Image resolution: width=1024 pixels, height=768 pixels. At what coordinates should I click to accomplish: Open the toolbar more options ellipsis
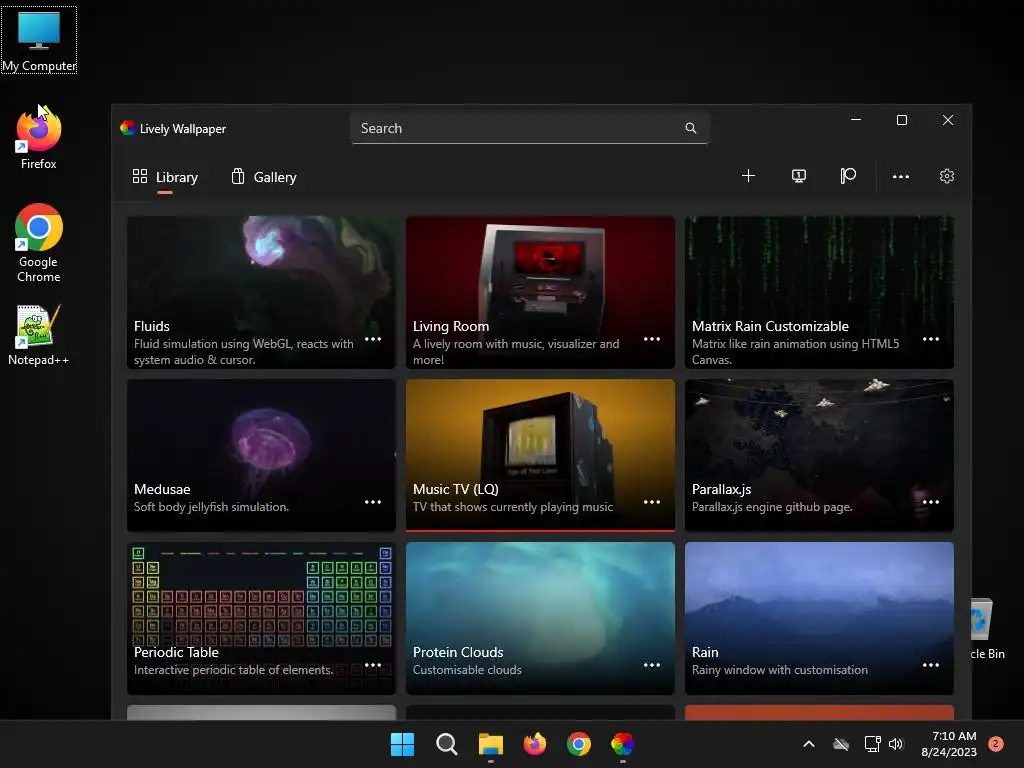pyautogui.click(x=901, y=176)
